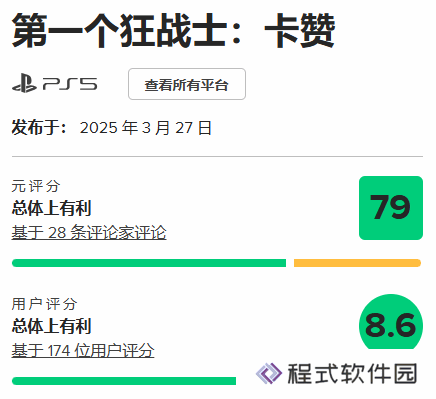The height and width of the screenshot is (399, 436).
Task: Click the release date 2025 年 3 月 27 日
Action: pos(146,128)
